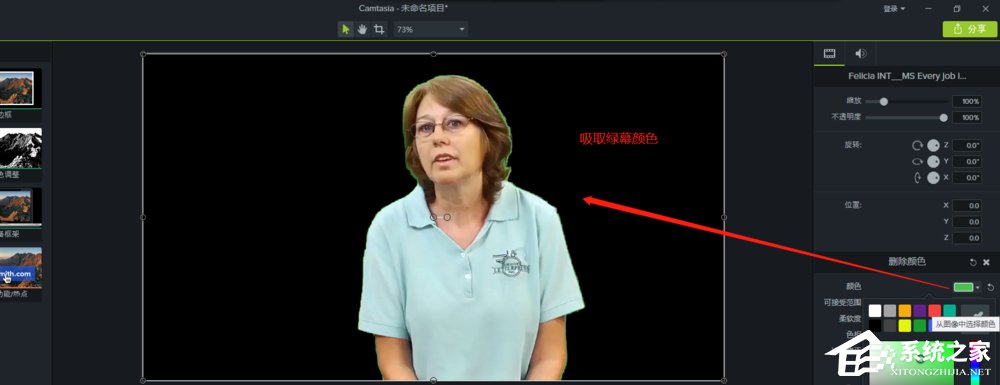Select the device frame effect thumbnail
Screen dimensions: 1000x385
tap(20, 207)
